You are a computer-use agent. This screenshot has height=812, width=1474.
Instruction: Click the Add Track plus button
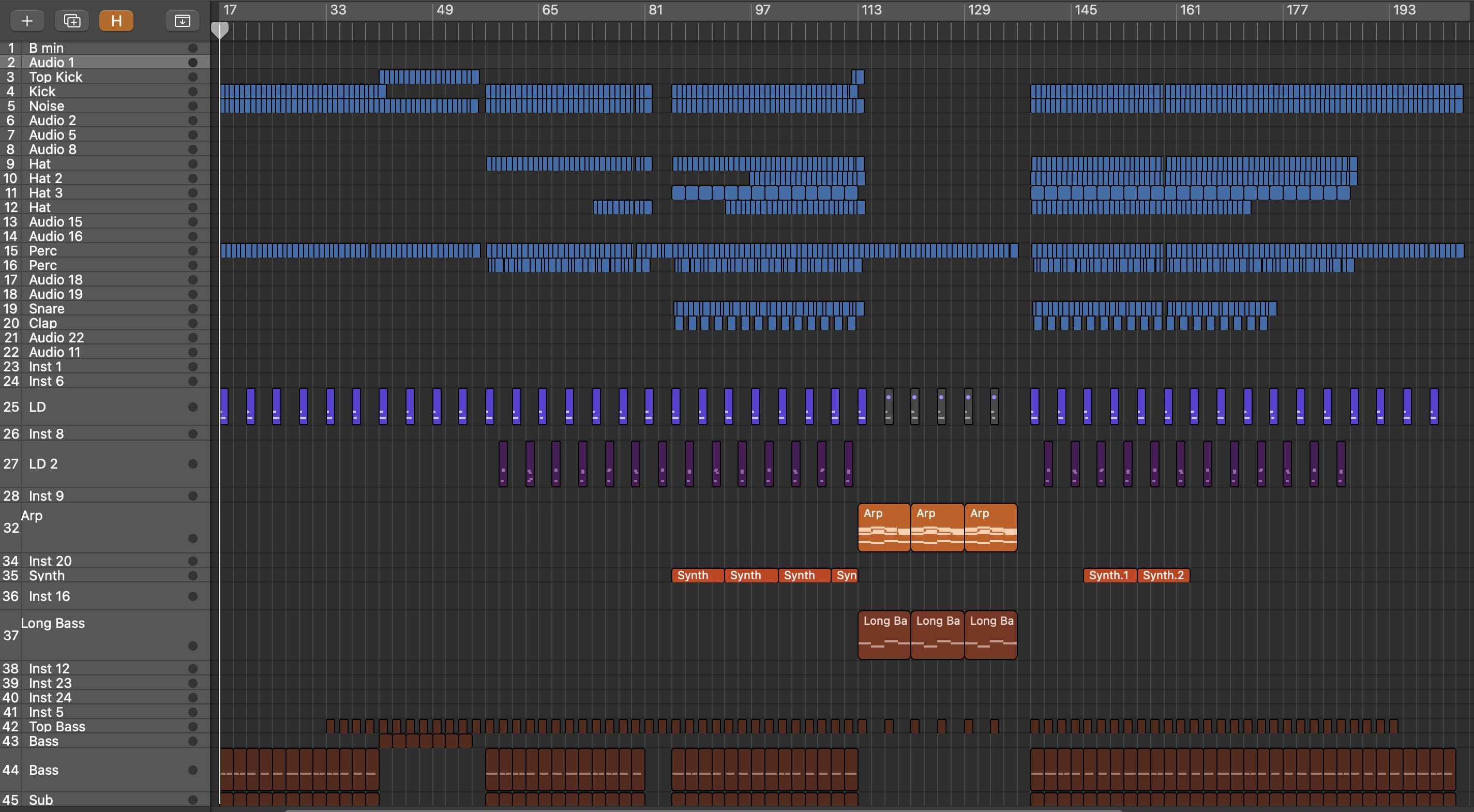click(27, 21)
